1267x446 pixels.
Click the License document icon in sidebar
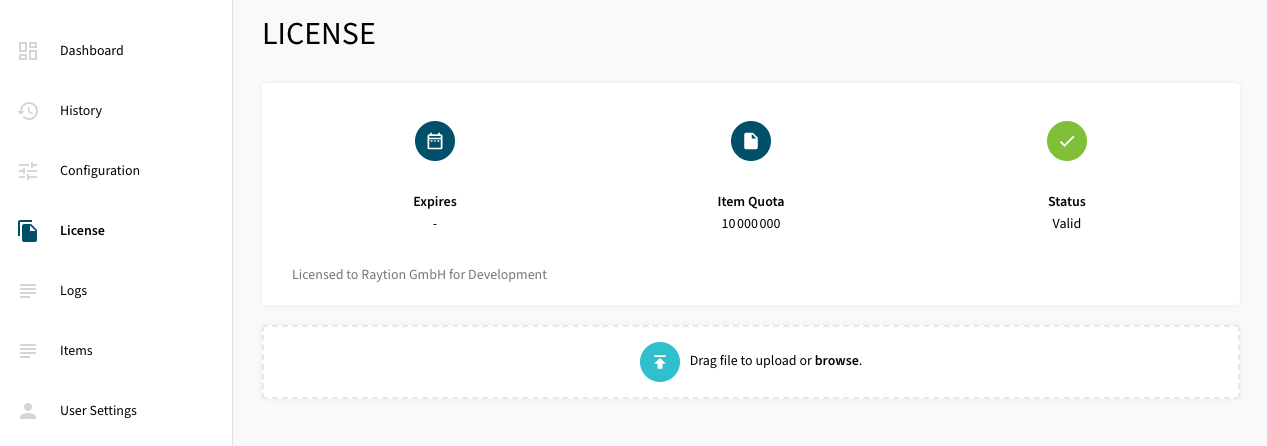coord(28,231)
